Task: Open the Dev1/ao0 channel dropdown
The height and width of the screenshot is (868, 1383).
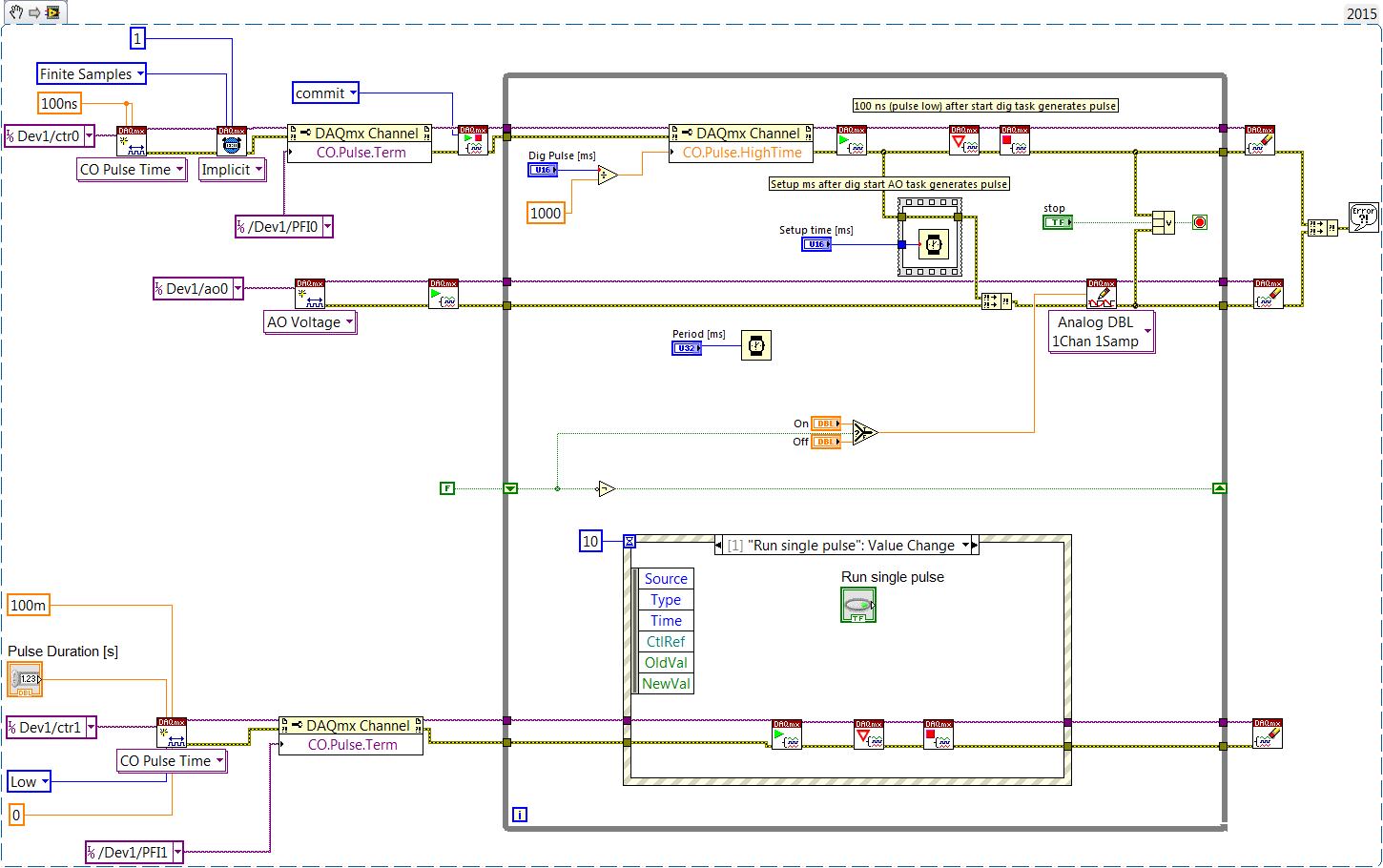Action: [x=237, y=288]
